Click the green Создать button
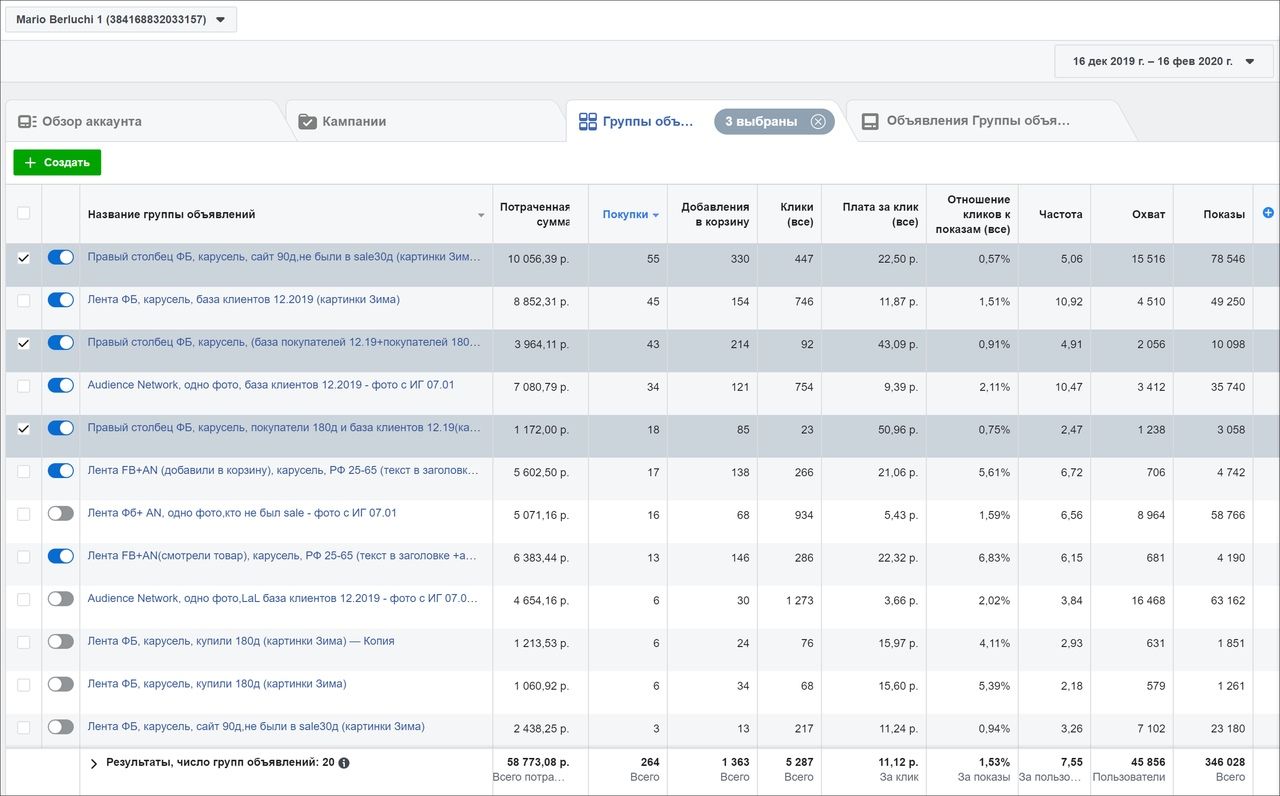The height and width of the screenshot is (796, 1280). click(x=57, y=162)
